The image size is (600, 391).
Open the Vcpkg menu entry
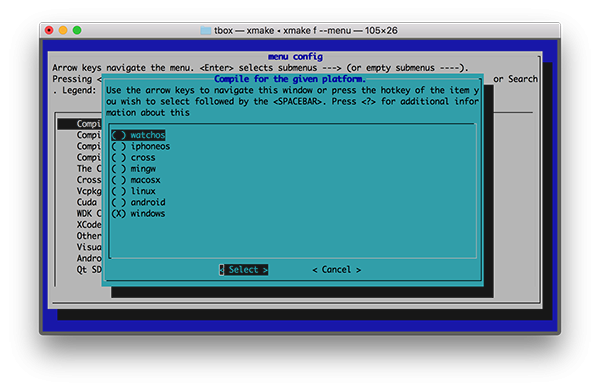pos(89,191)
